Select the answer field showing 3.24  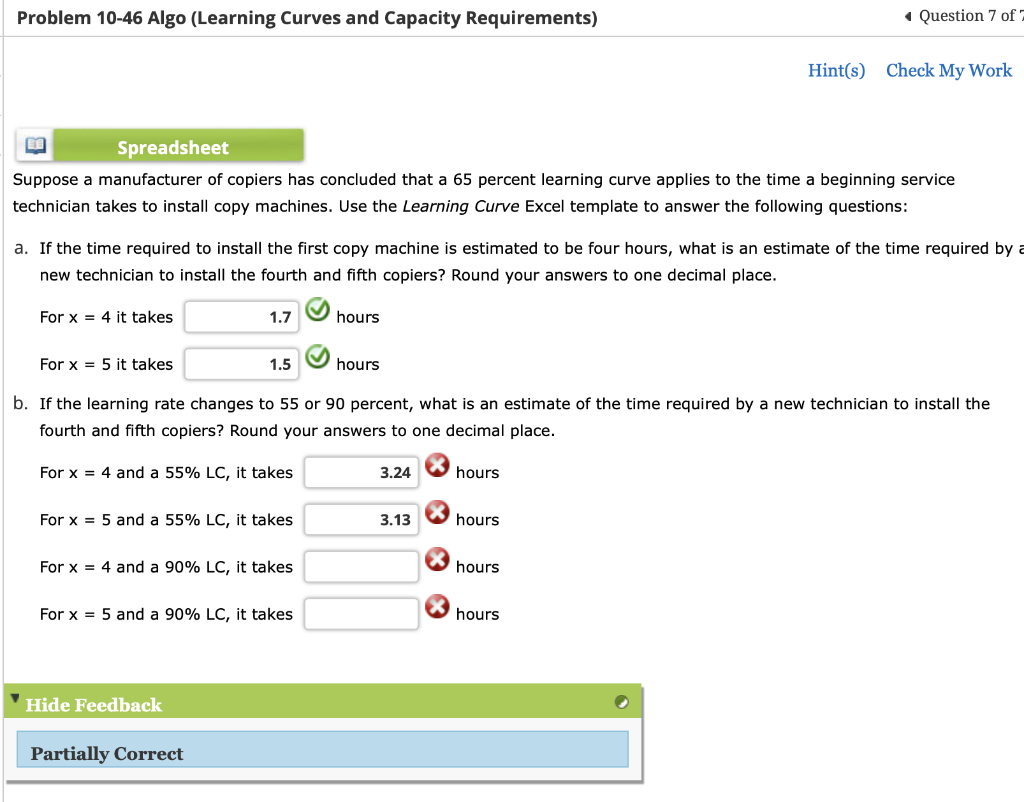click(x=361, y=471)
